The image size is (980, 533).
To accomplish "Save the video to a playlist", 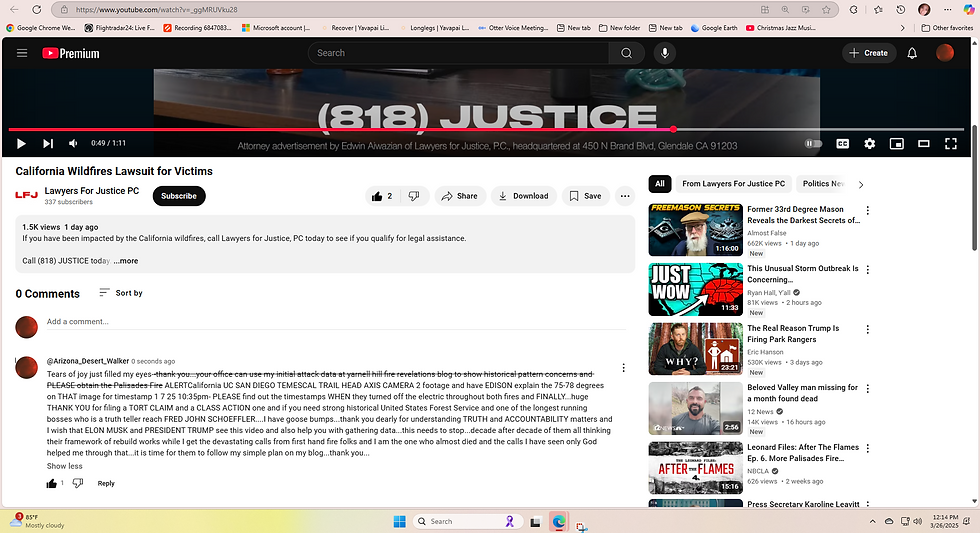I will (586, 196).
